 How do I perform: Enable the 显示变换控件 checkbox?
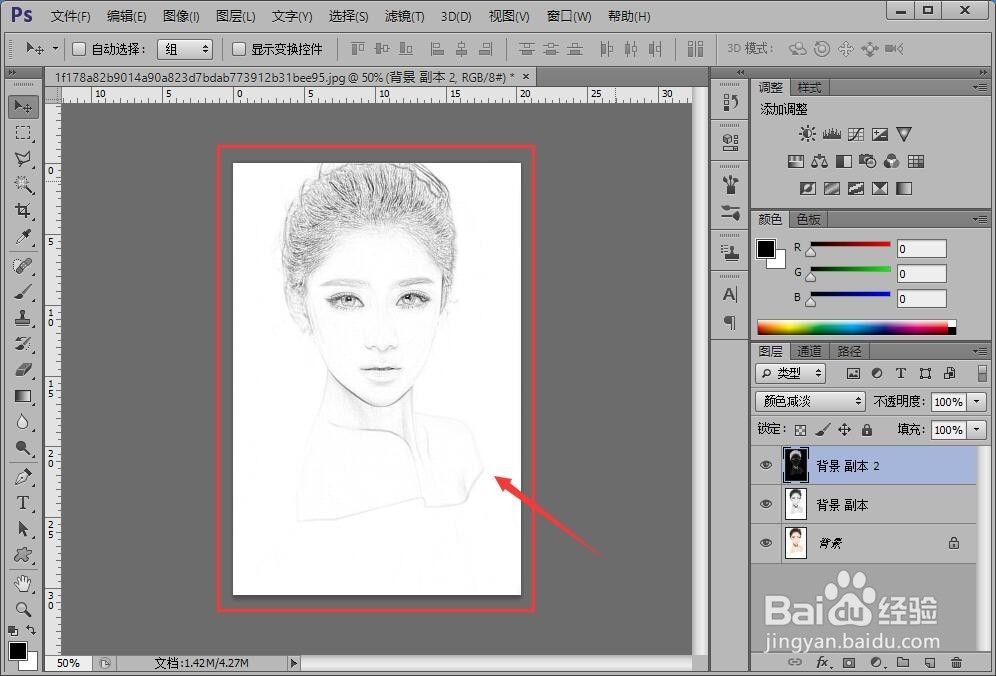pos(238,49)
